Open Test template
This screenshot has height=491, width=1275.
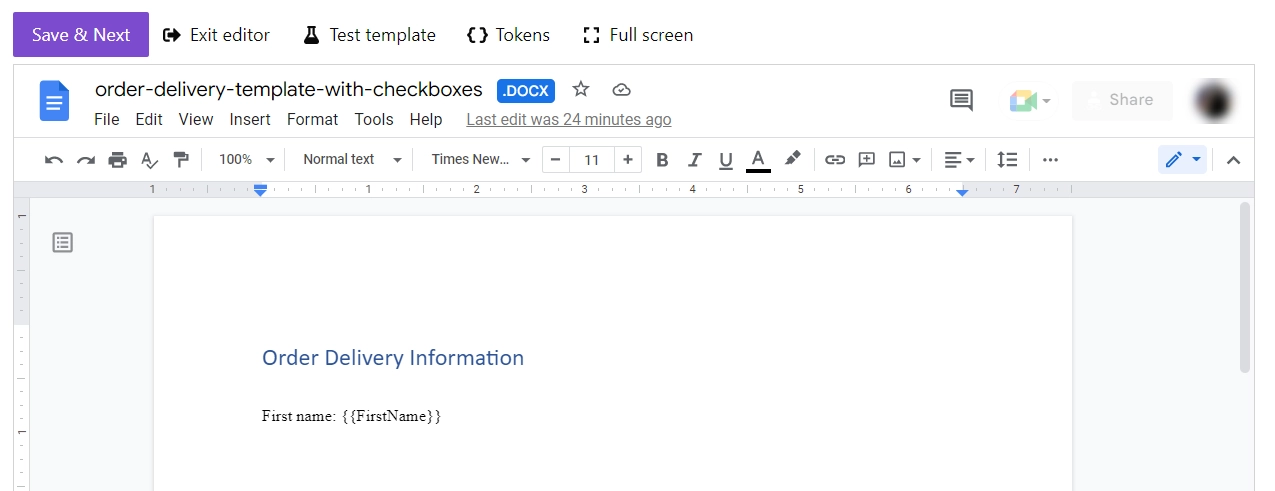369,35
